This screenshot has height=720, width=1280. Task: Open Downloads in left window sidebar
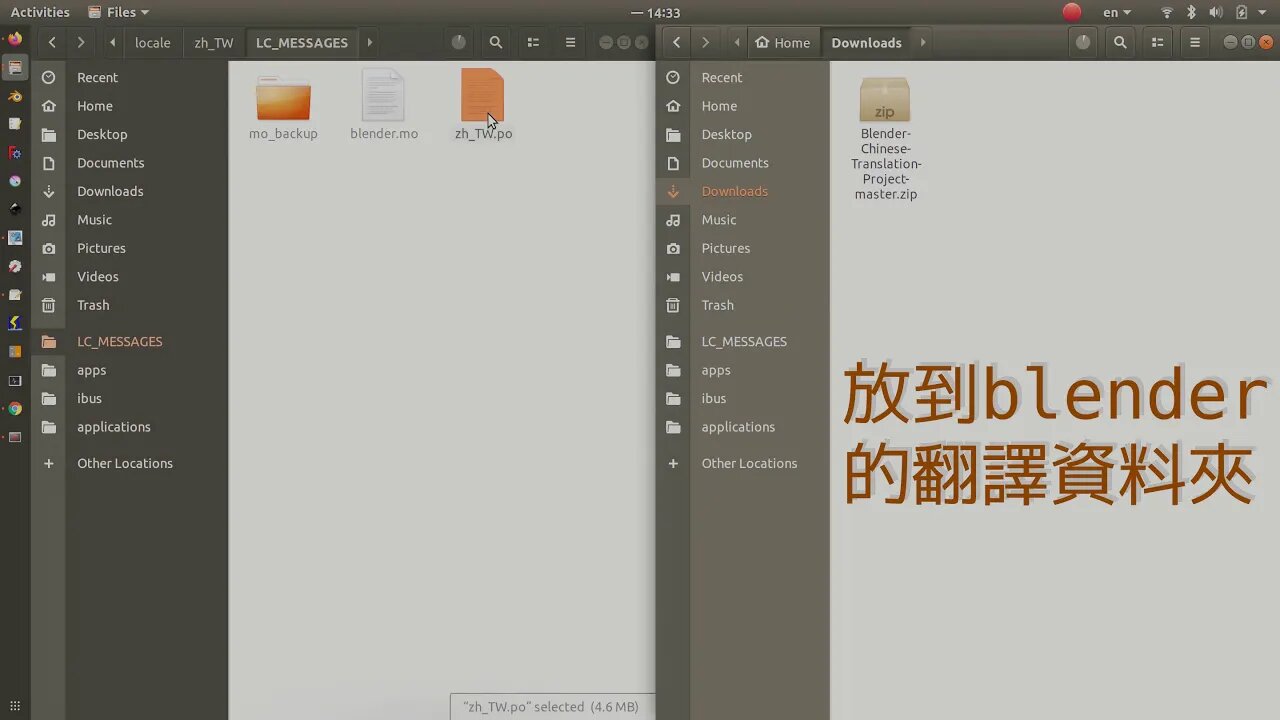(x=130, y=191)
